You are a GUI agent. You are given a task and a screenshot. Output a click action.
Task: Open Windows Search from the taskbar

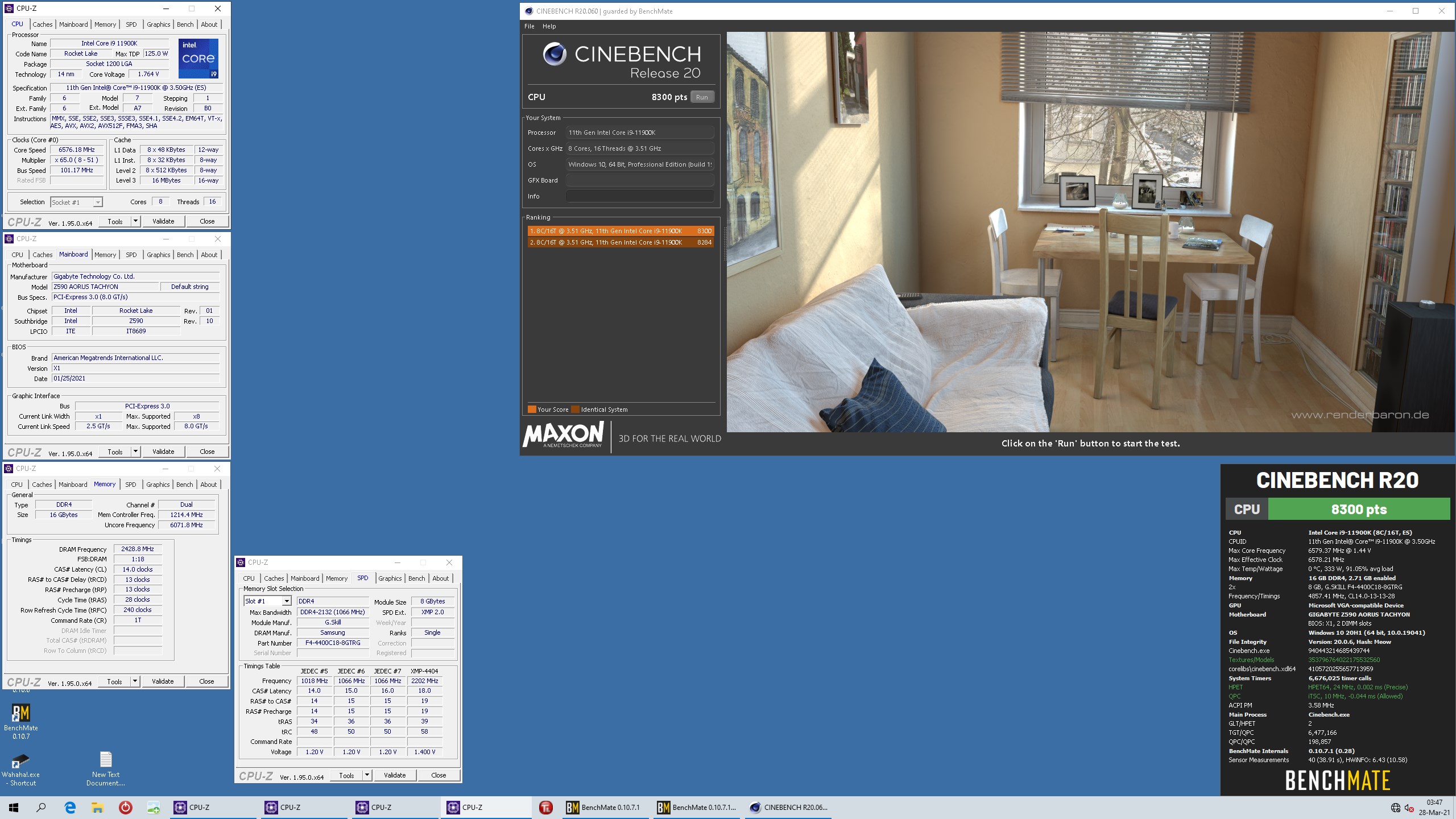point(41,807)
